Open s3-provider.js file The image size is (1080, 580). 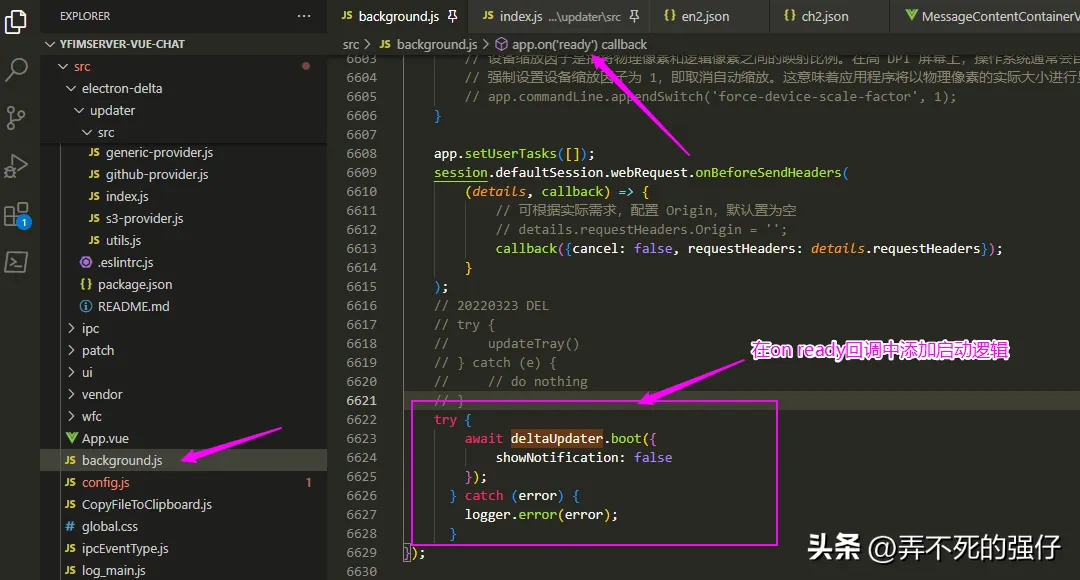(x=183, y=218)
